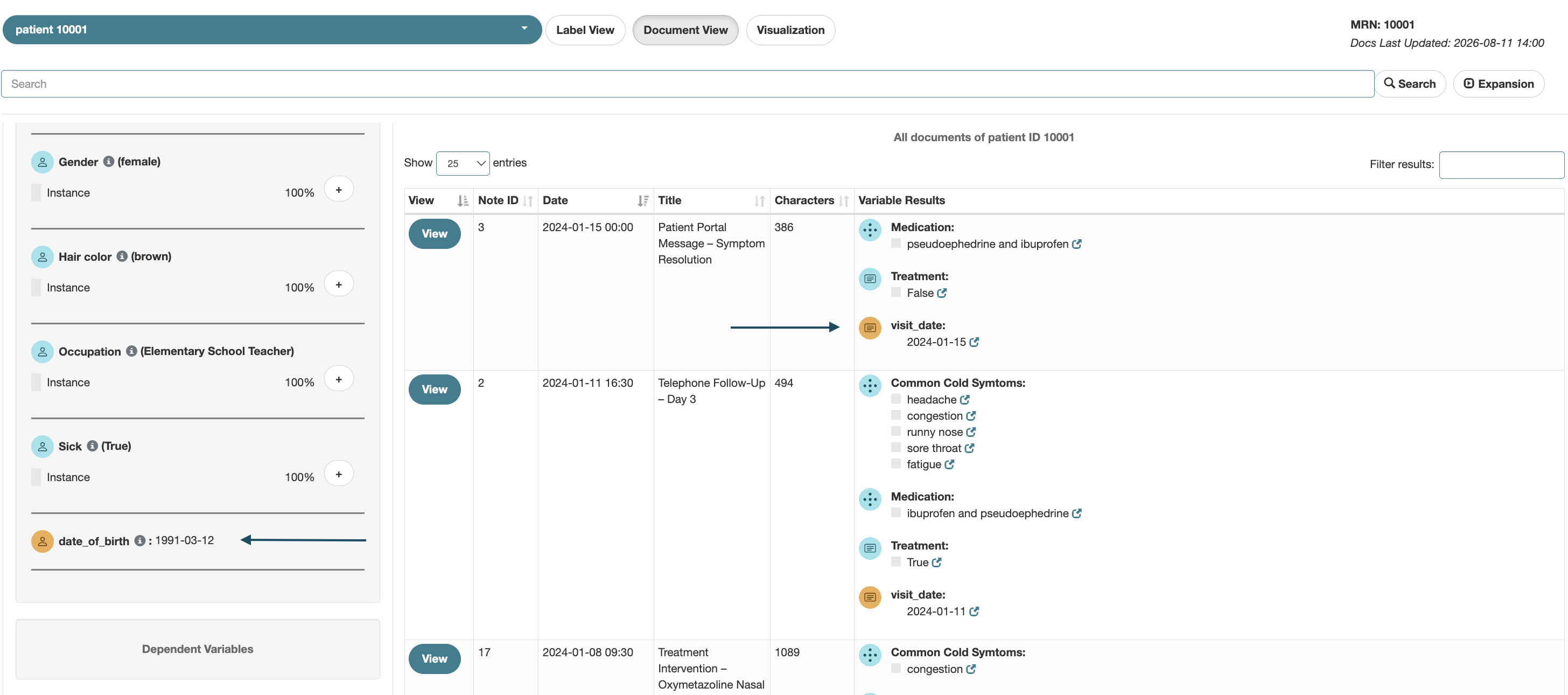This screenshot has height=695, width=1568.
Task: Open the Show entries count dropdown
Action: (x=463, y=163)
